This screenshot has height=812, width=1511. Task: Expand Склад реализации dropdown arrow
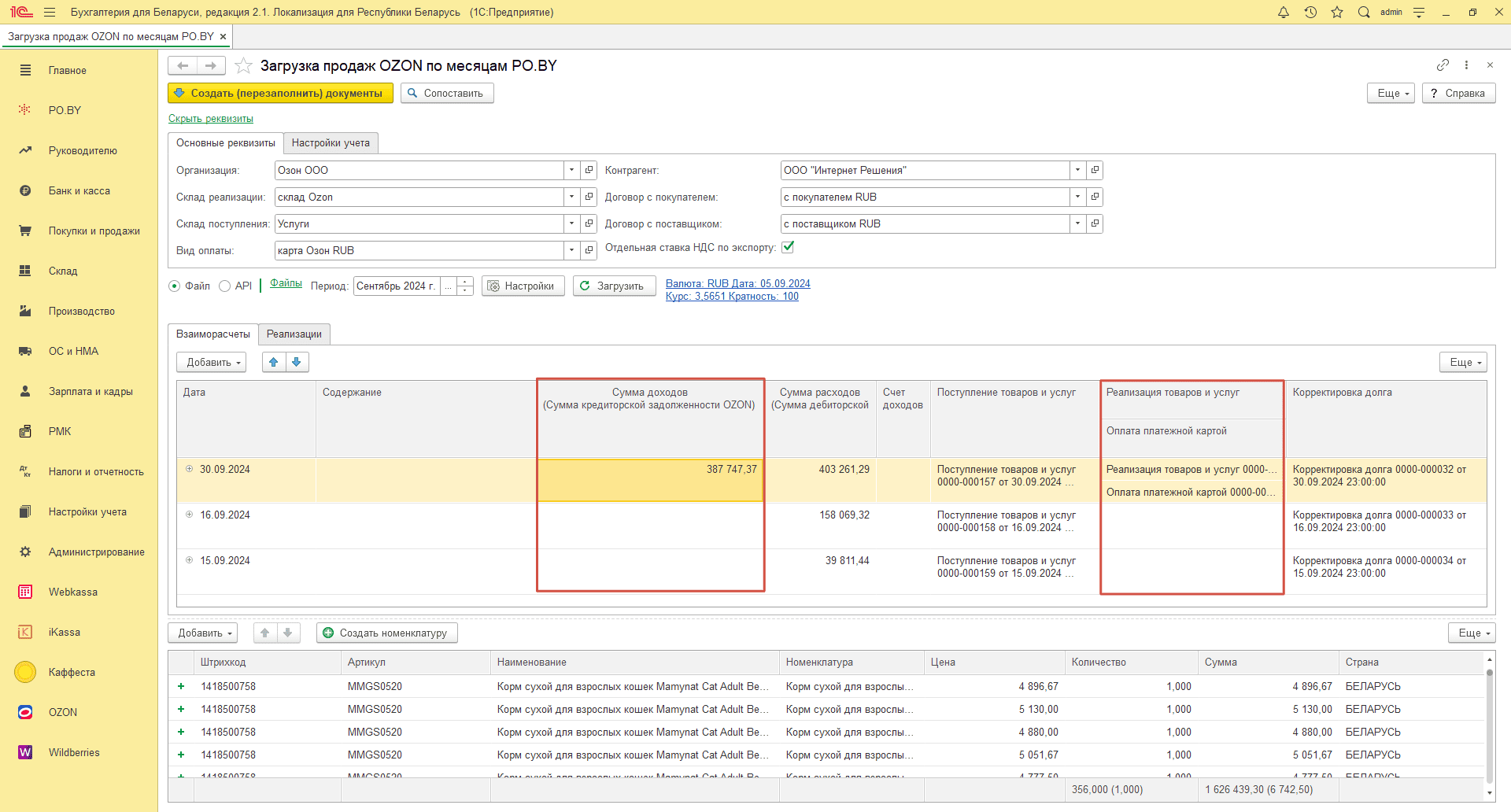572,197
